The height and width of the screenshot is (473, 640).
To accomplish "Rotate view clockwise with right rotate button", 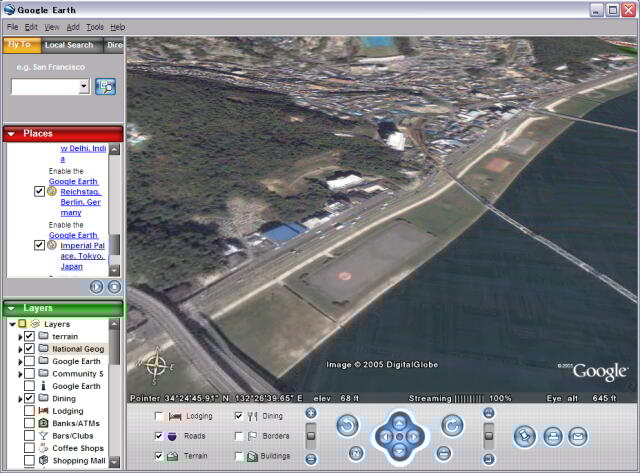I will pos(451,427).
